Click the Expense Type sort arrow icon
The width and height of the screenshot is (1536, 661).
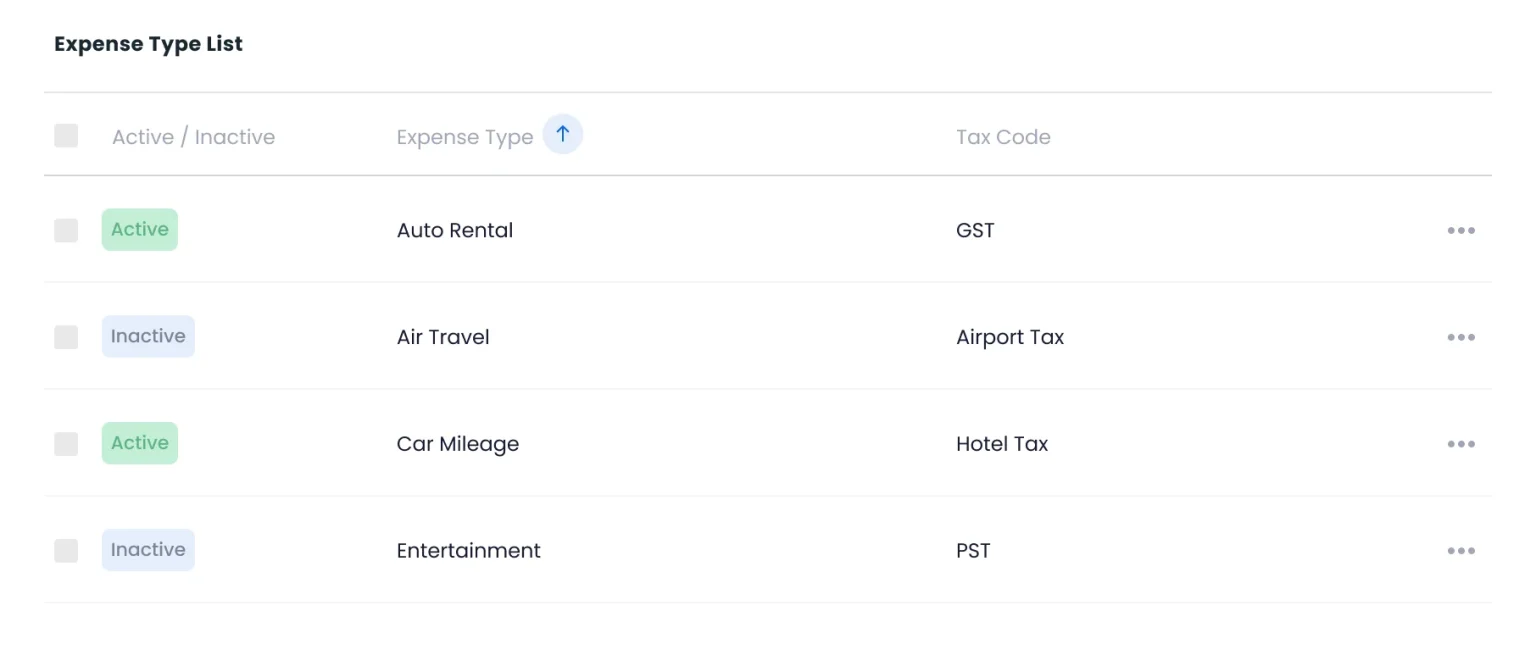tap(563, 134)
